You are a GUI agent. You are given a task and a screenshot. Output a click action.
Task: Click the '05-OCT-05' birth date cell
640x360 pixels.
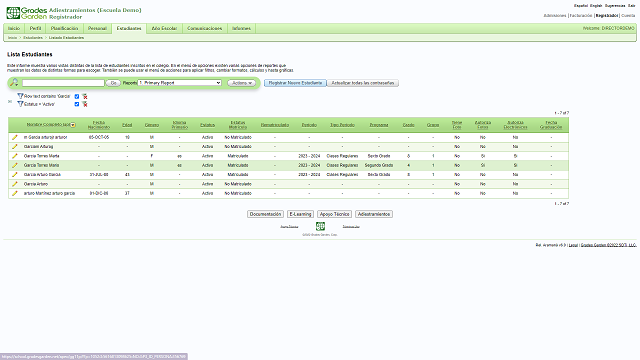99,137
